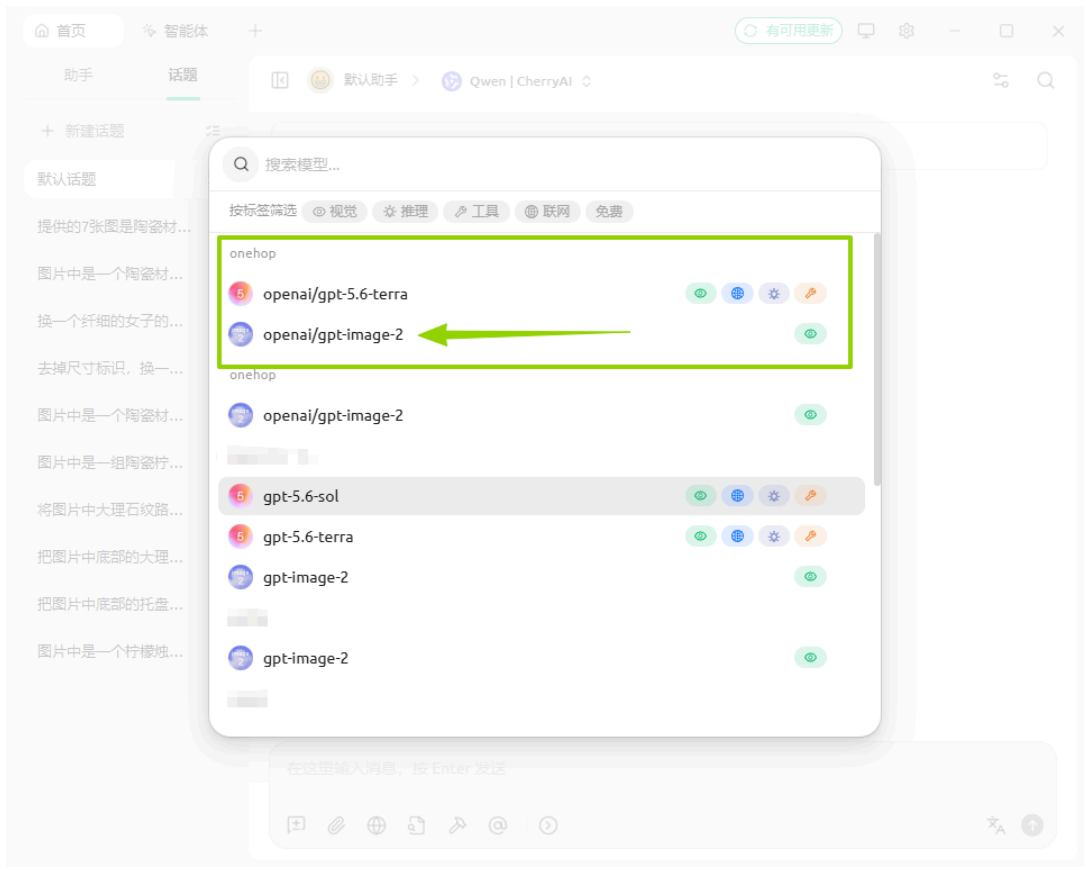Screen dimensions: 1086x870
Task: Switch to the 智能体 agents tab
Action: [176, 30]
